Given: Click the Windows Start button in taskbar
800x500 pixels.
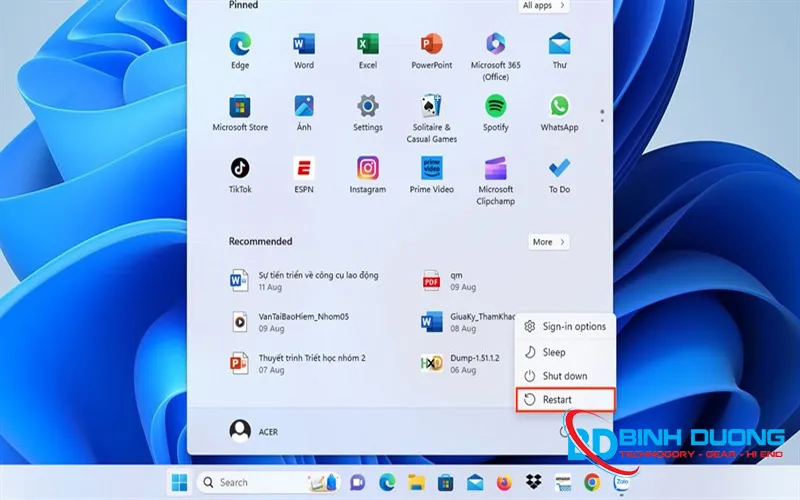Looking at the screenshot, I should [179, 482].
